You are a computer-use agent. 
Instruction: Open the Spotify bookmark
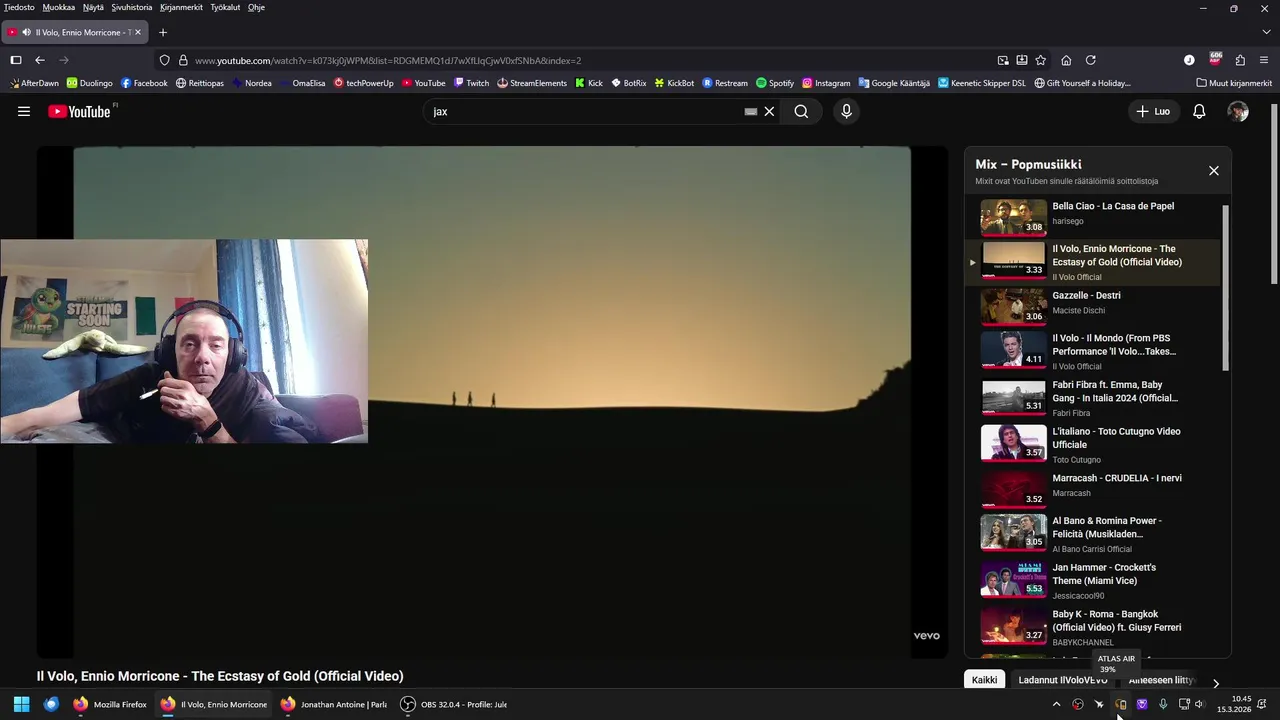tap(775, 83)
